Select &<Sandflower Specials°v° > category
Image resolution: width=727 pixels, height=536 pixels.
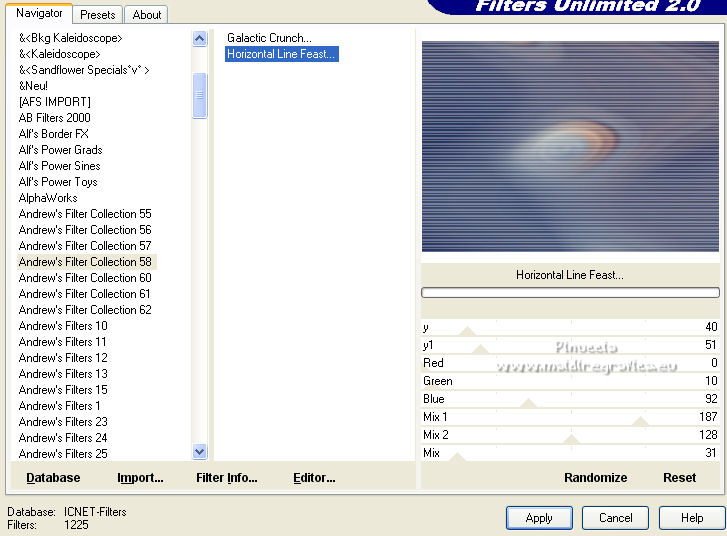84,70
